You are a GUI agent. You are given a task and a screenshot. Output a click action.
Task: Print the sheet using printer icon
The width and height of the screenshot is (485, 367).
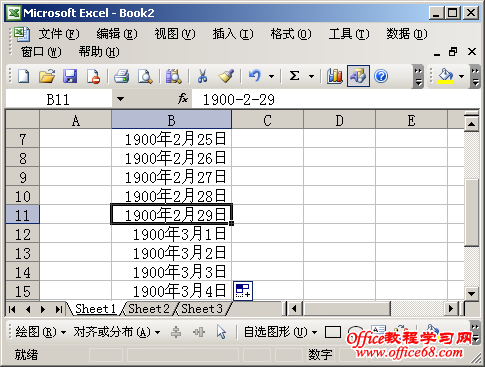coord(122,76)
